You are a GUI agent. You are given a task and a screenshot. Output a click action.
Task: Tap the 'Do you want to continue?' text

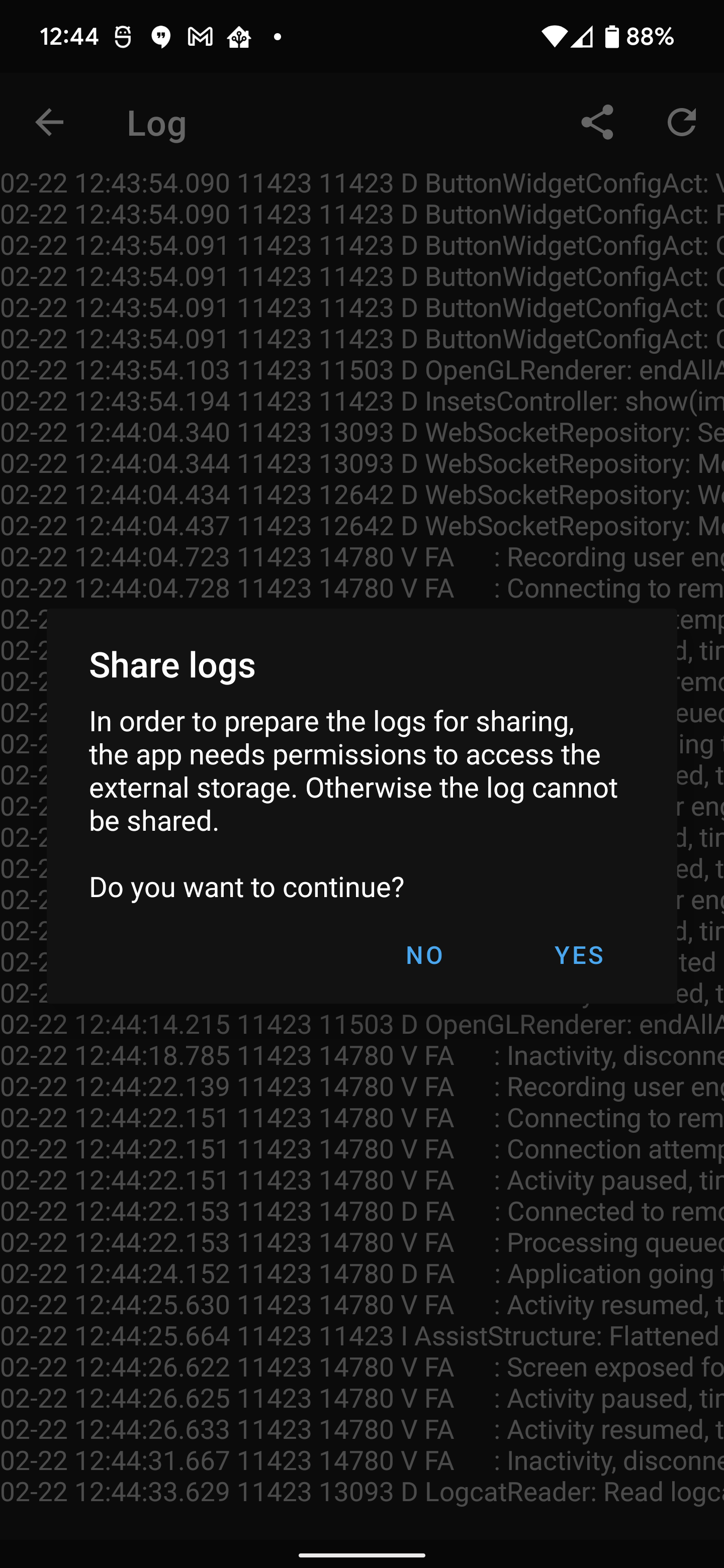pos(246,888)
